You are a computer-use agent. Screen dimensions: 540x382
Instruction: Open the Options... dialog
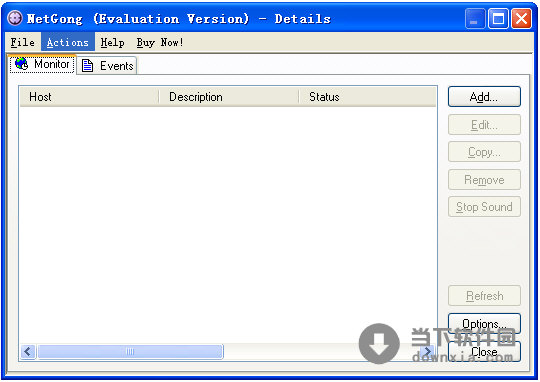tap(484, 323)
